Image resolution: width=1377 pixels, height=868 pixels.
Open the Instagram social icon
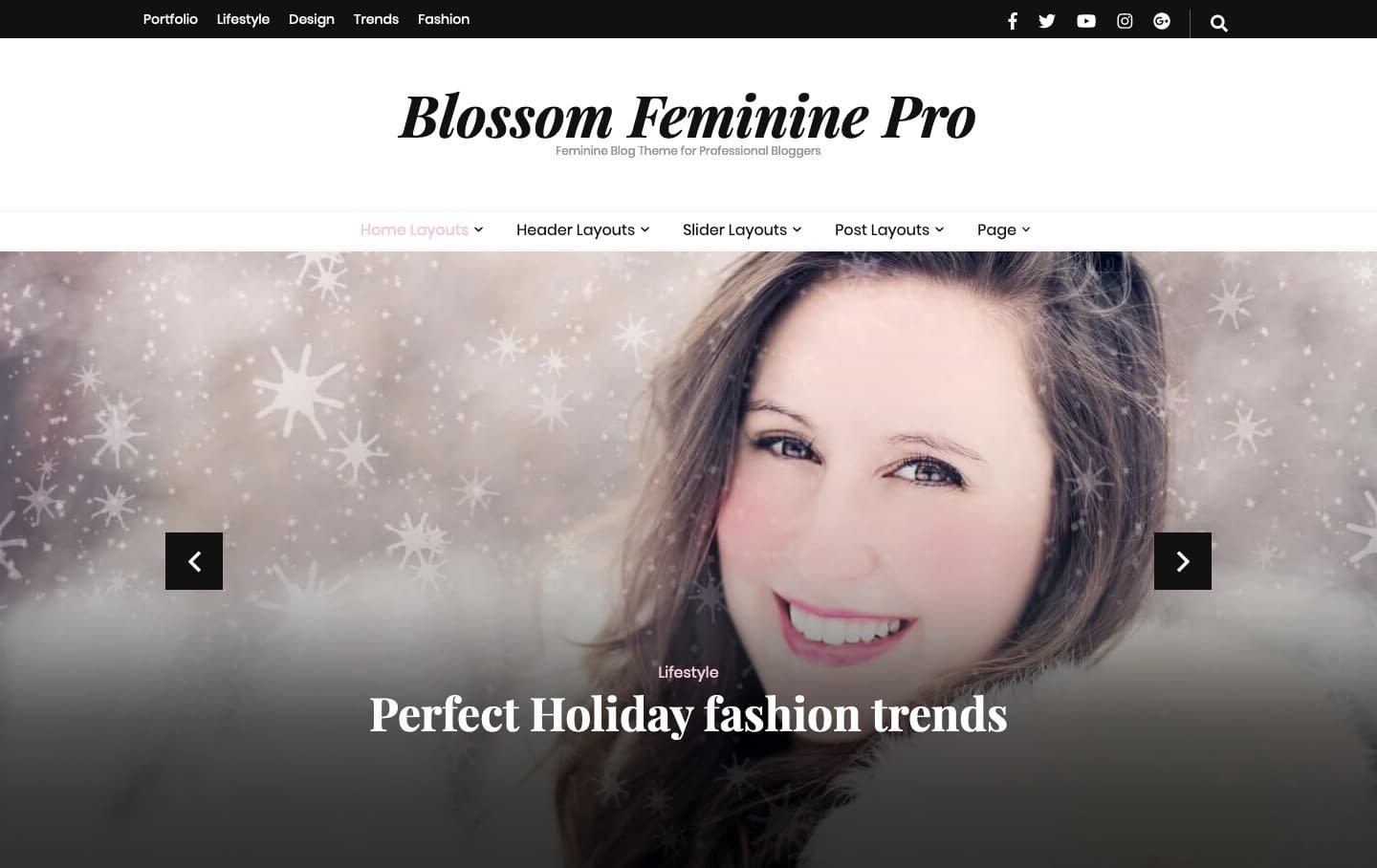tap(1125, 21)
